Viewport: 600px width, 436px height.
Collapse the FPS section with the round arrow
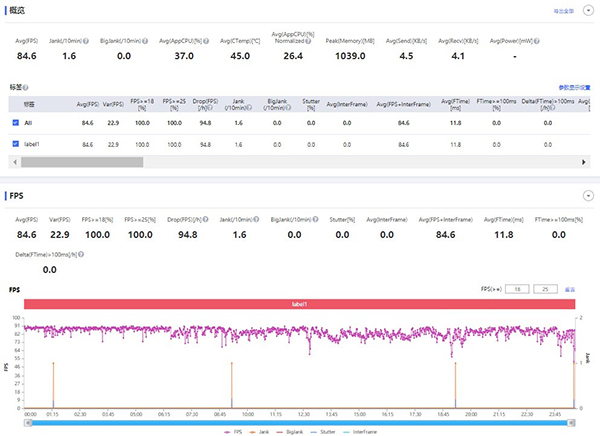click(589, 196)
